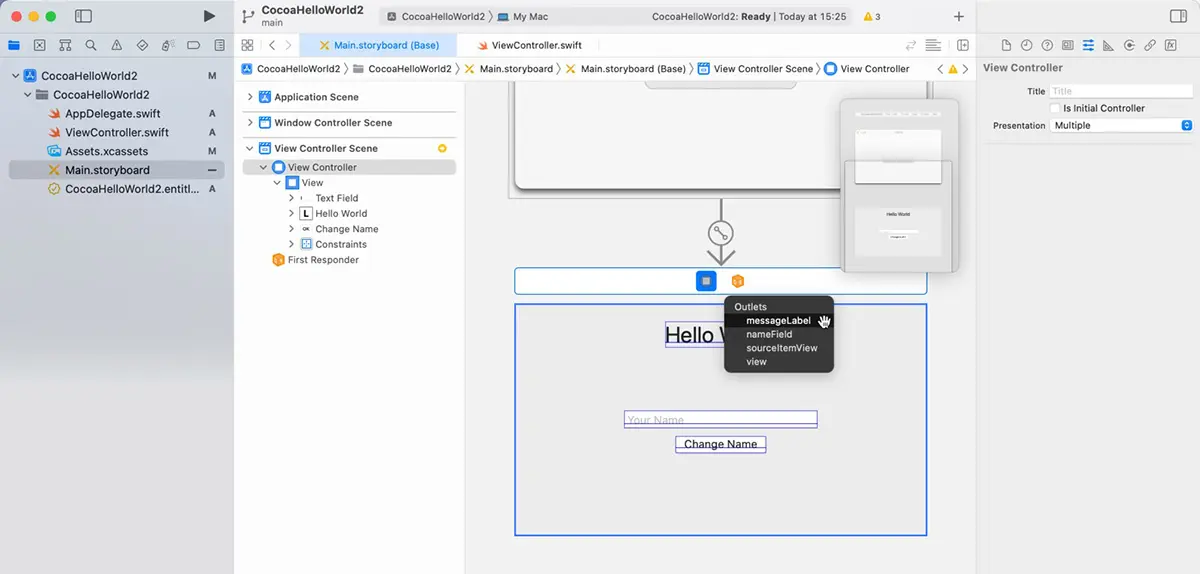Open the Debug navigator spray icon
This screenshot has width=1200, height=574.
click(x=168, y=45)
